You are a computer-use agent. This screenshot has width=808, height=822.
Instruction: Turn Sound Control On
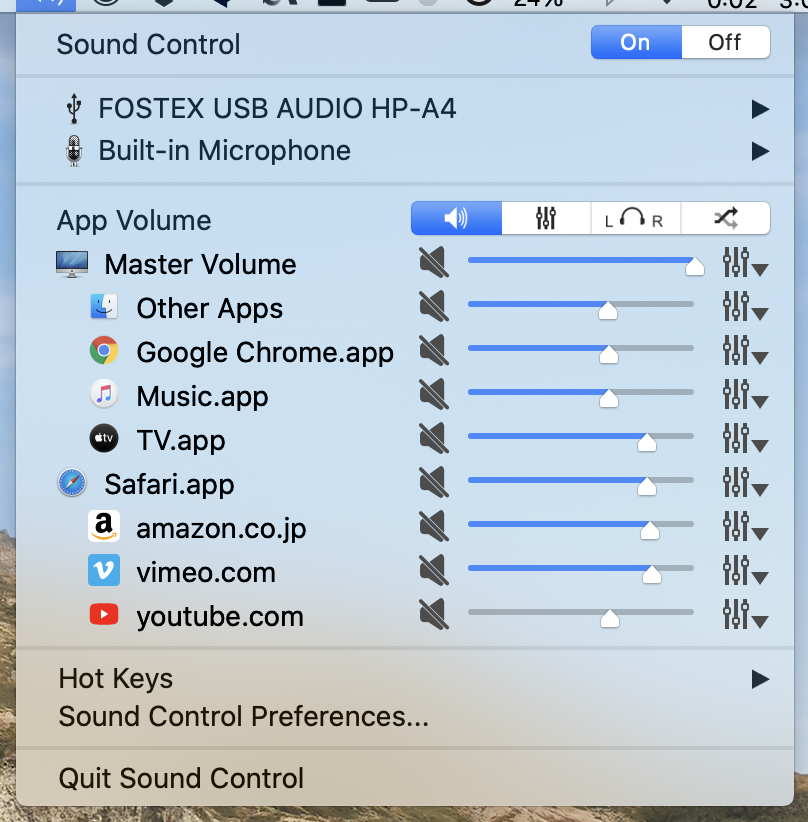(x=636, y=42)
